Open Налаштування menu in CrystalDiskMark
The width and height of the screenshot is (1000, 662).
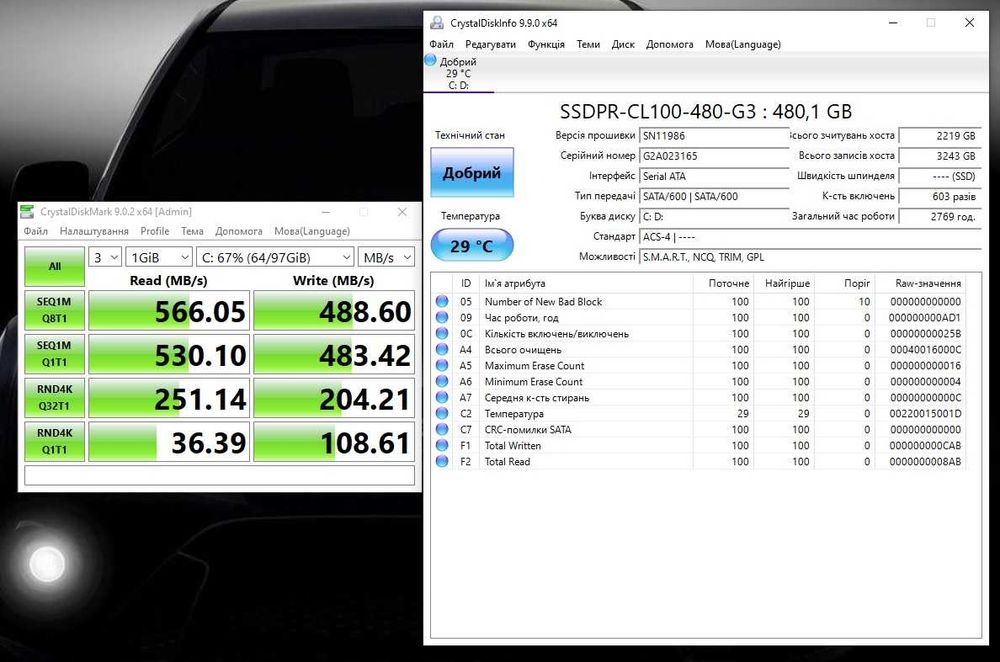pyautogui.click(x=94, y=231)
